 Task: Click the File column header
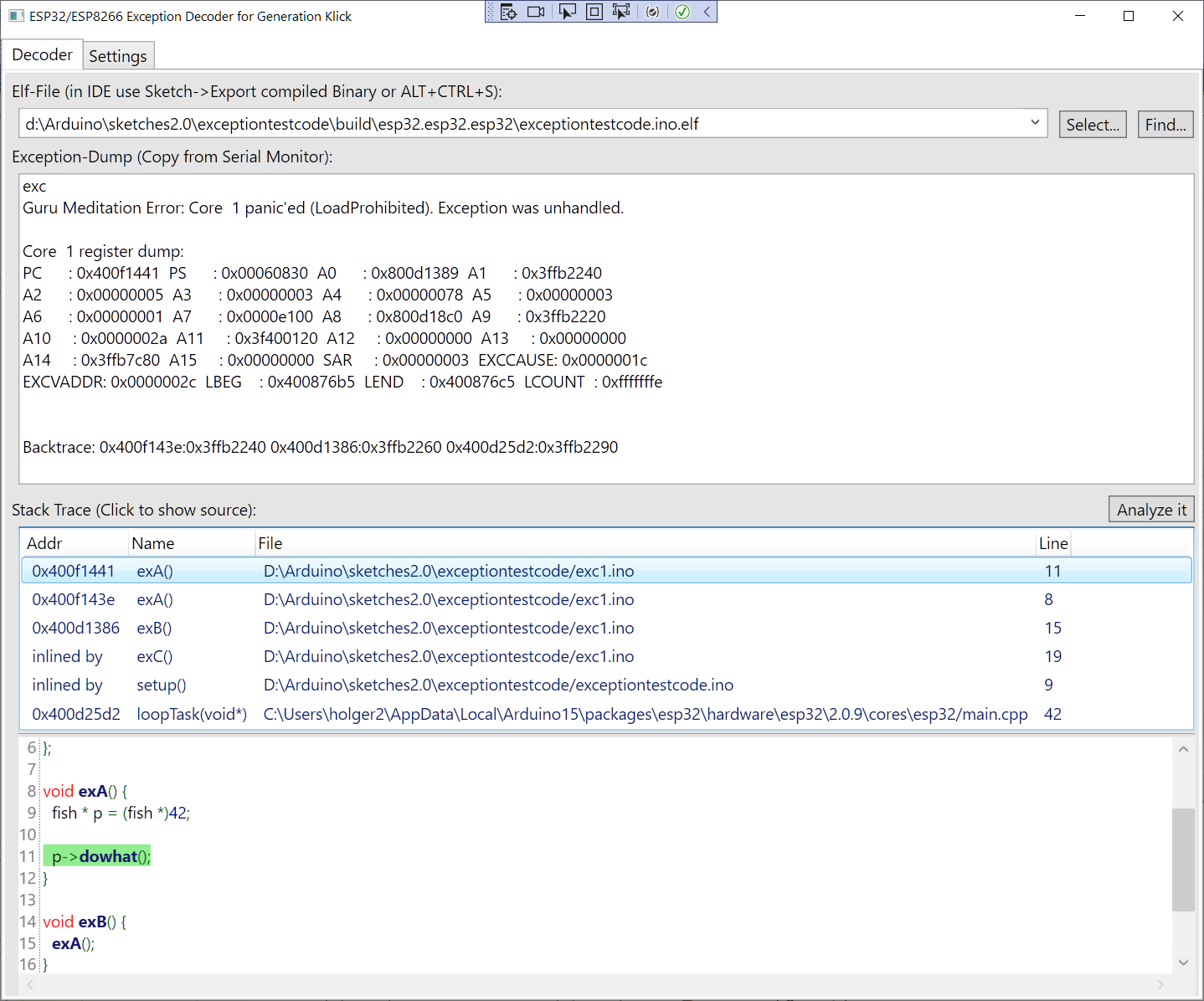(x=645, y=543)
